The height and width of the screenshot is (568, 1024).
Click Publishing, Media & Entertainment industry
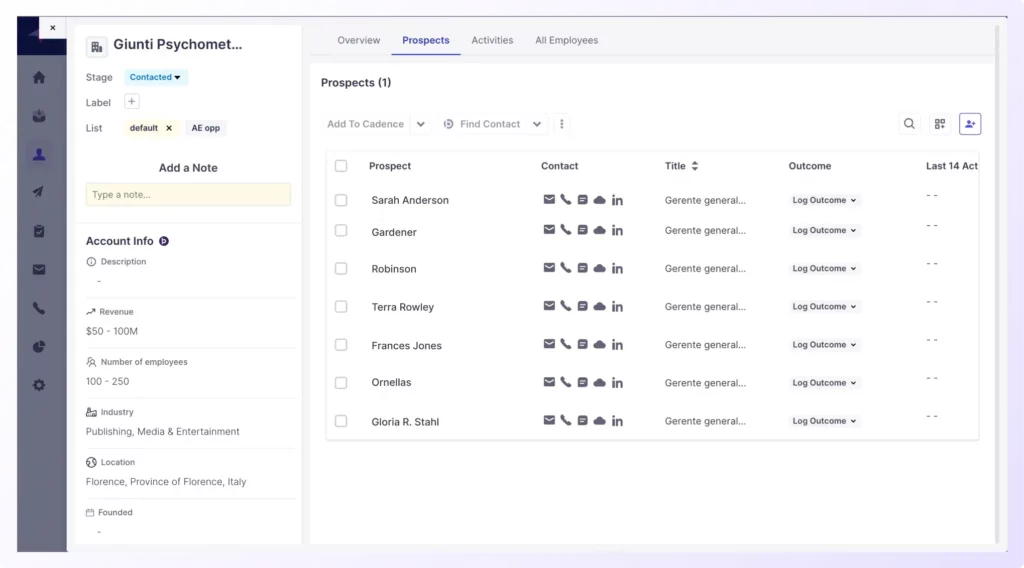point(163,432)
